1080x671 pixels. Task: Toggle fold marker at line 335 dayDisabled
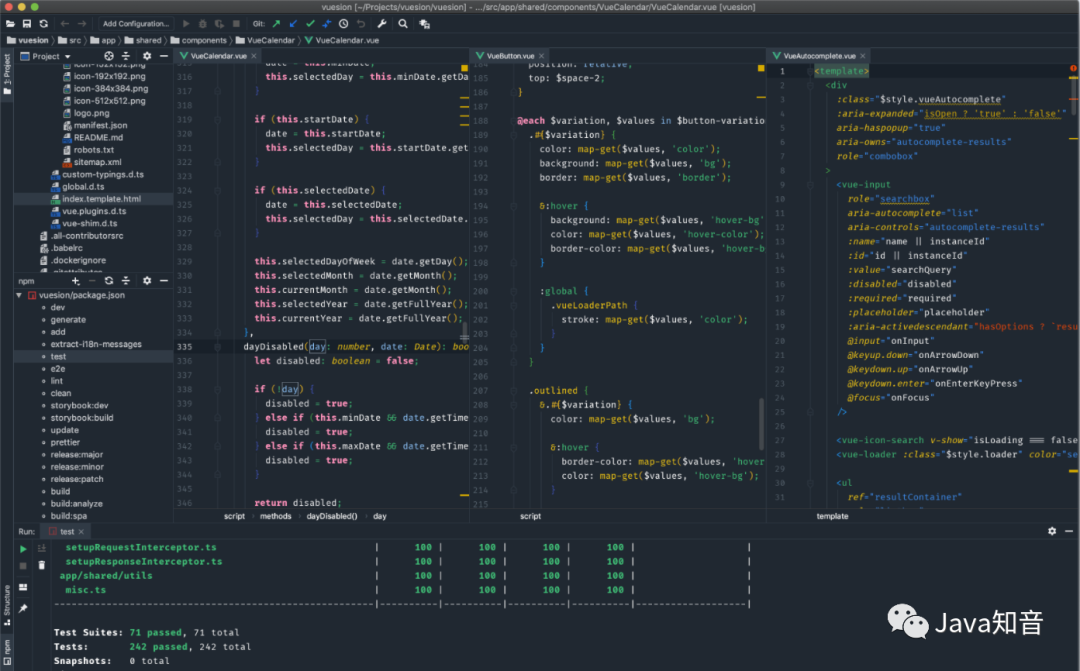click(x=217, y=347)
